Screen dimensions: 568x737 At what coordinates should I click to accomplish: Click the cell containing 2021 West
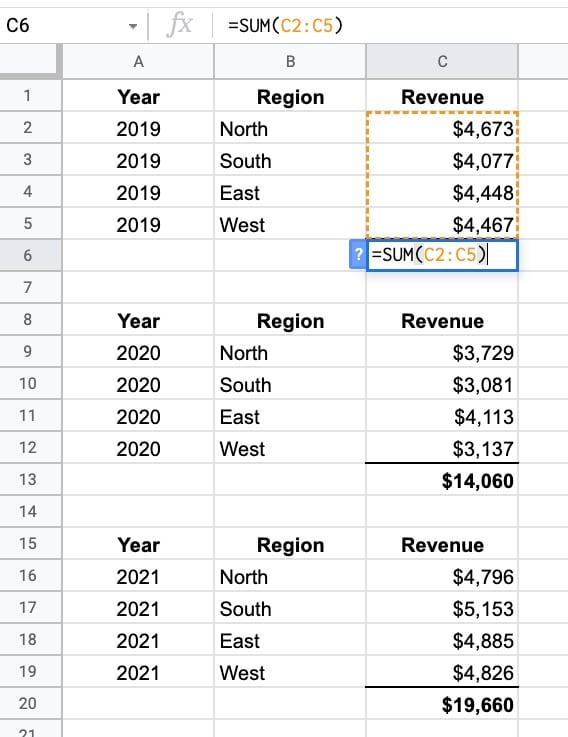[290, 672]
